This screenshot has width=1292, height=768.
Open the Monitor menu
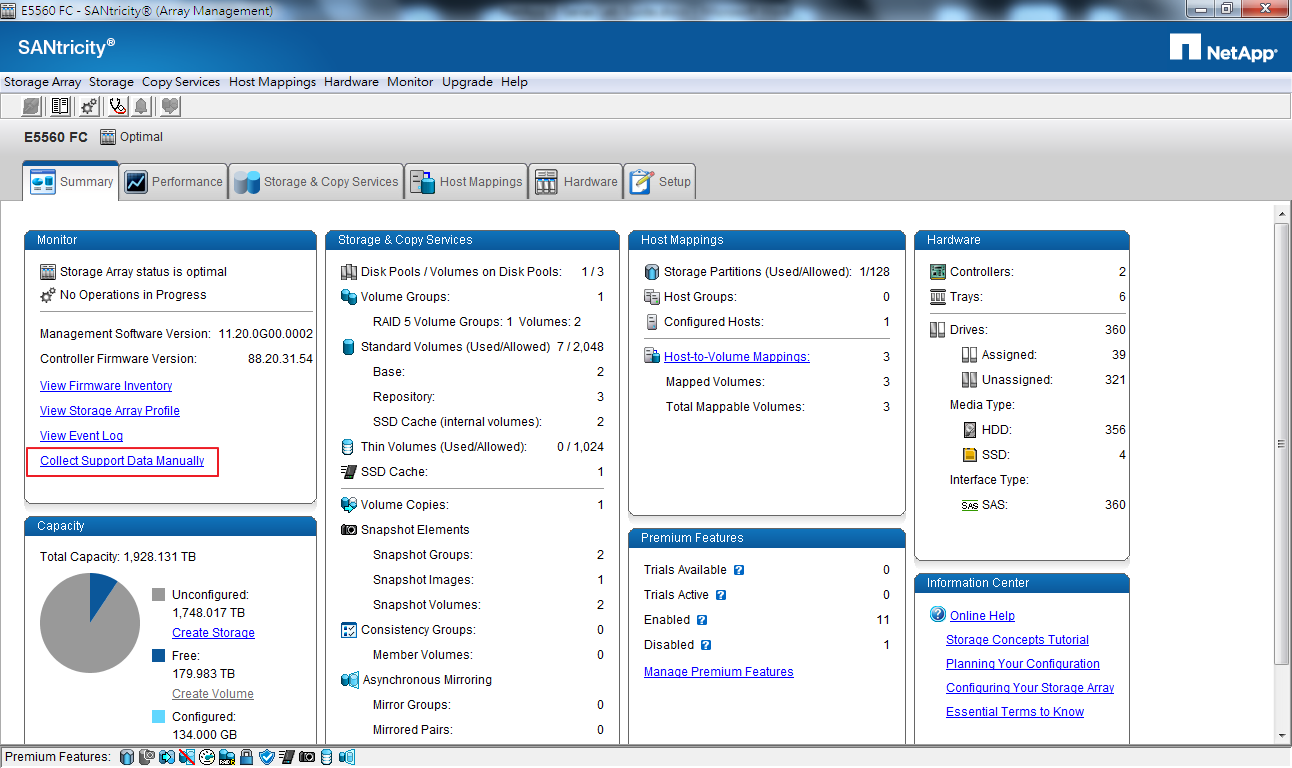pos(410,82)
